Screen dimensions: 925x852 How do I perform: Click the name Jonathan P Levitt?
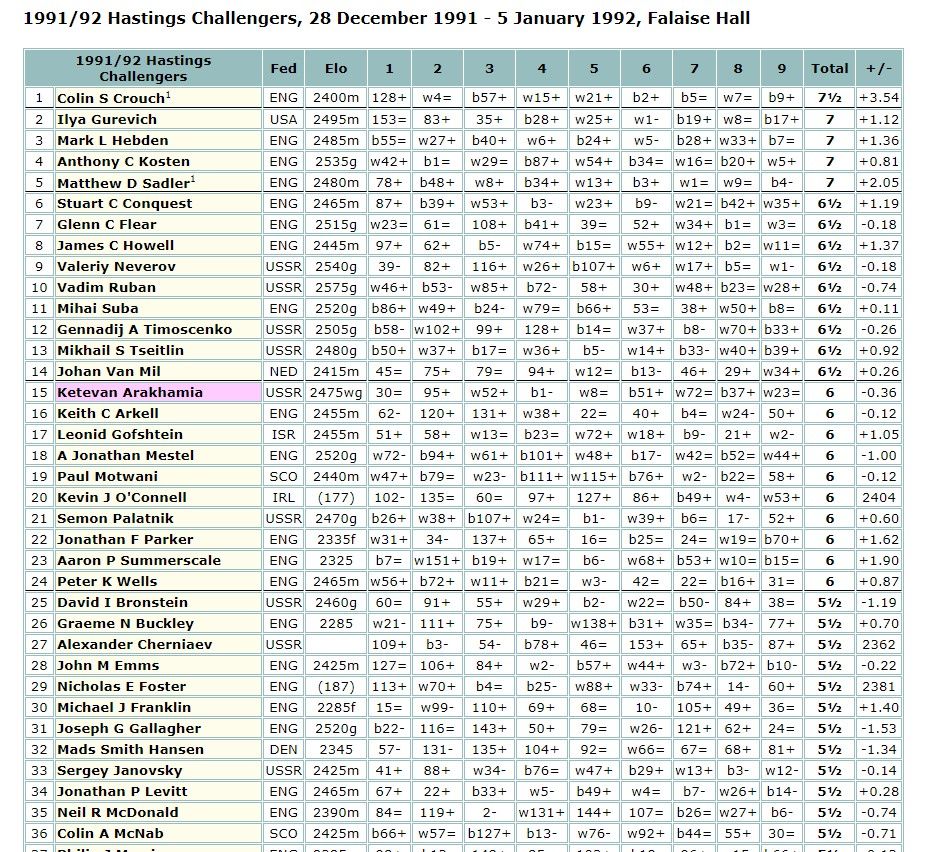pyautogui.click(x=122, y=791)
